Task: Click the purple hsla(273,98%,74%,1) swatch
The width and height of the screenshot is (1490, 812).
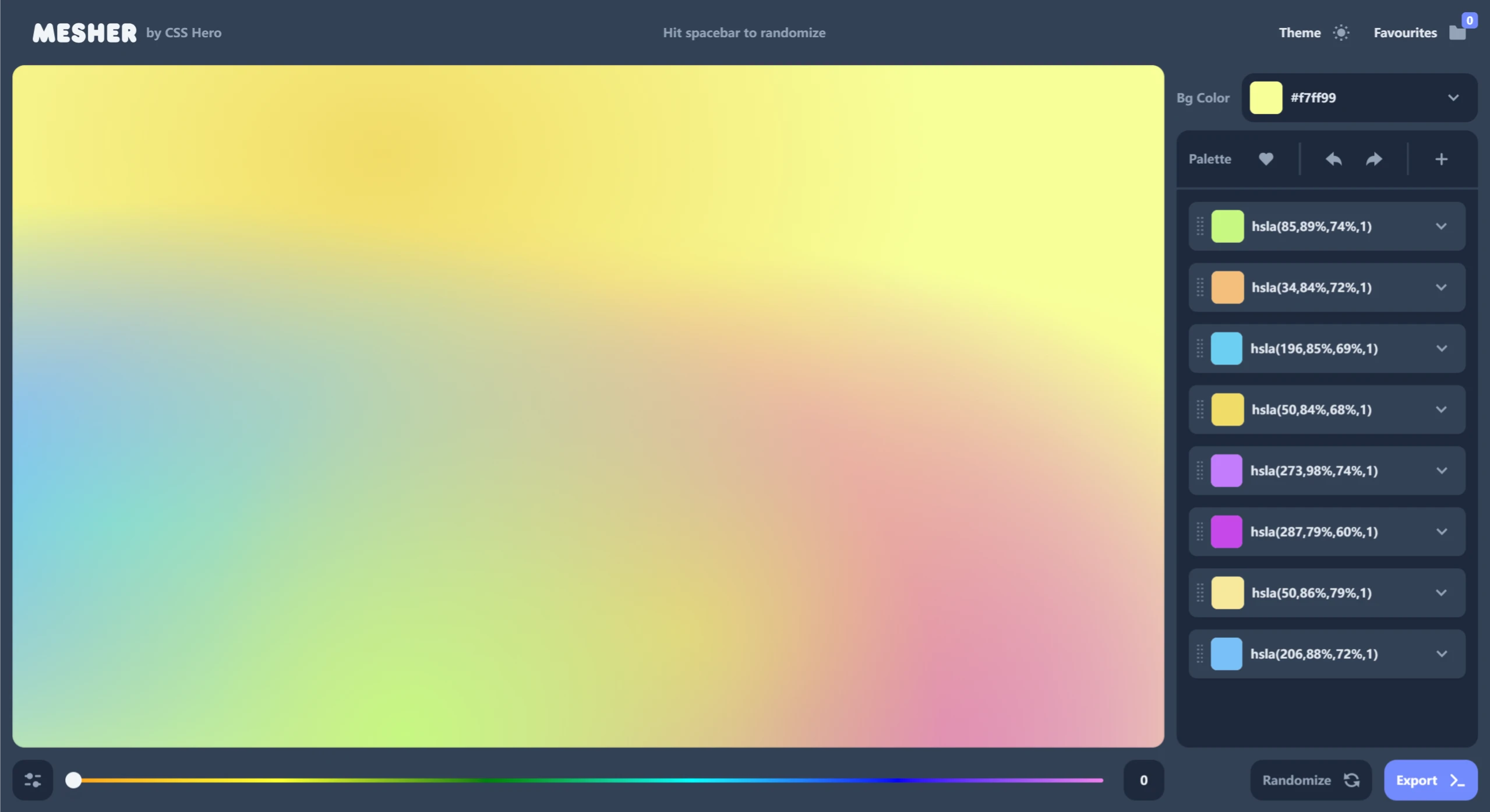Action: 1227,471
